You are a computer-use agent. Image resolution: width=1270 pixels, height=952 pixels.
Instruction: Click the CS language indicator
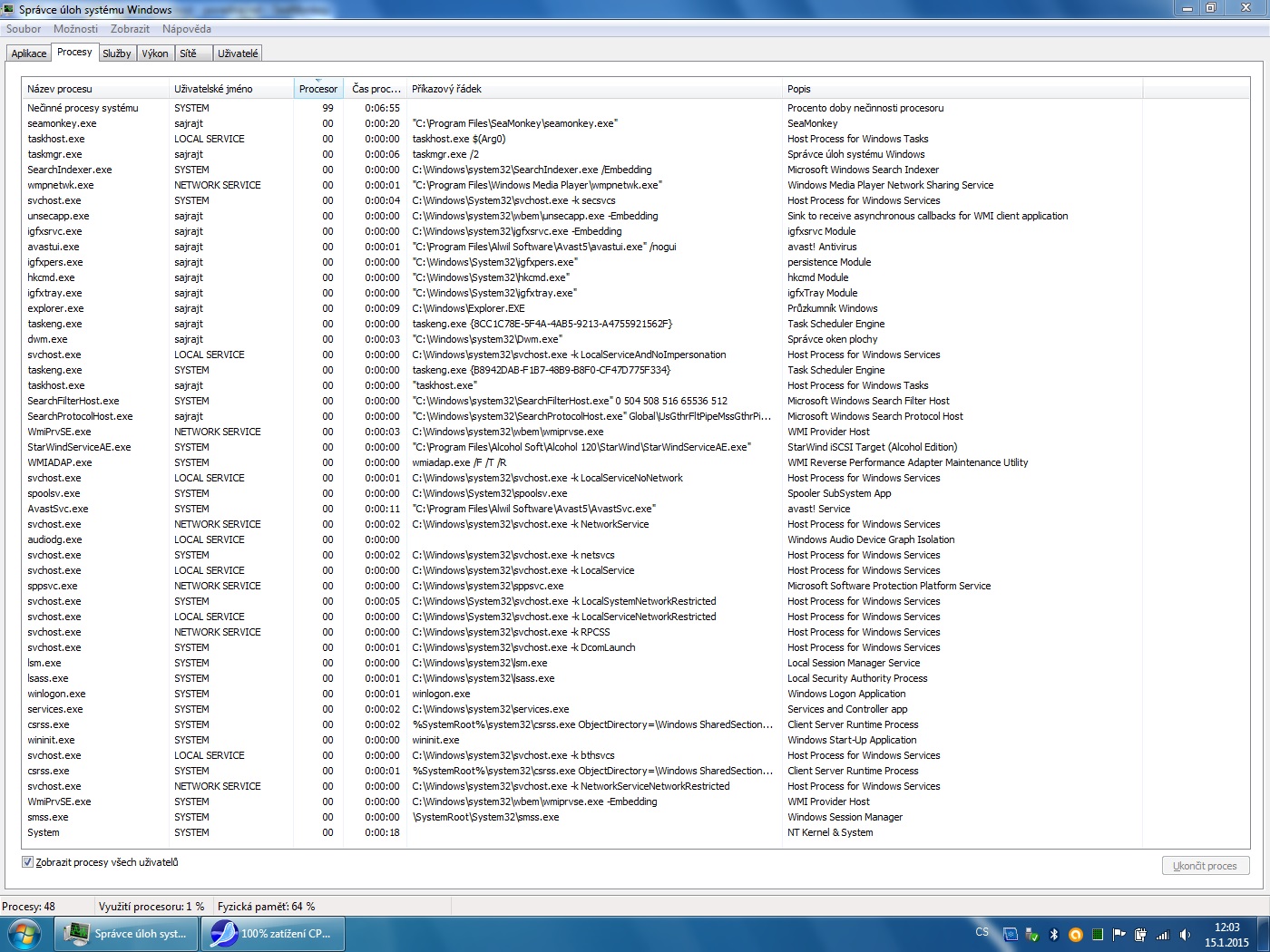point(982,932)
